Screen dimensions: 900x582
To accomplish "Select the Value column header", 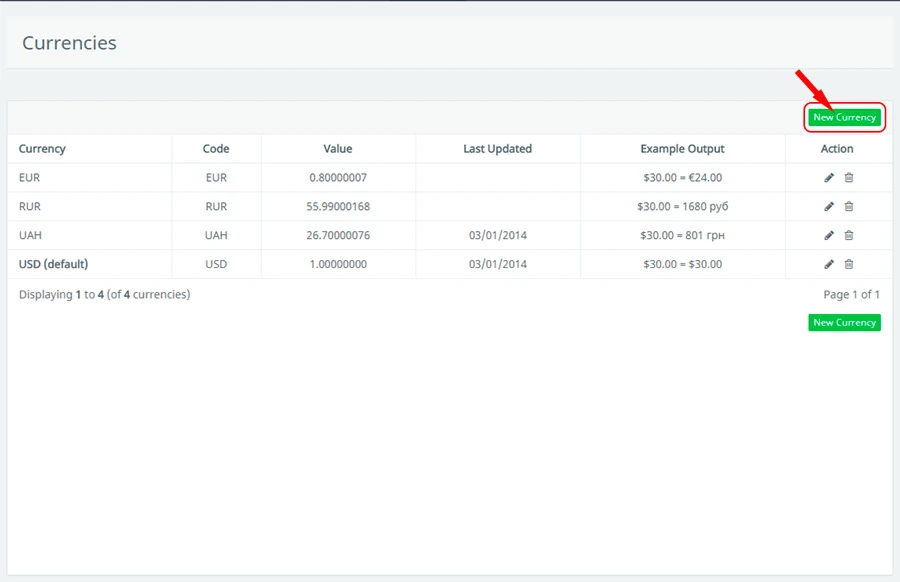I will click(338, 149).
